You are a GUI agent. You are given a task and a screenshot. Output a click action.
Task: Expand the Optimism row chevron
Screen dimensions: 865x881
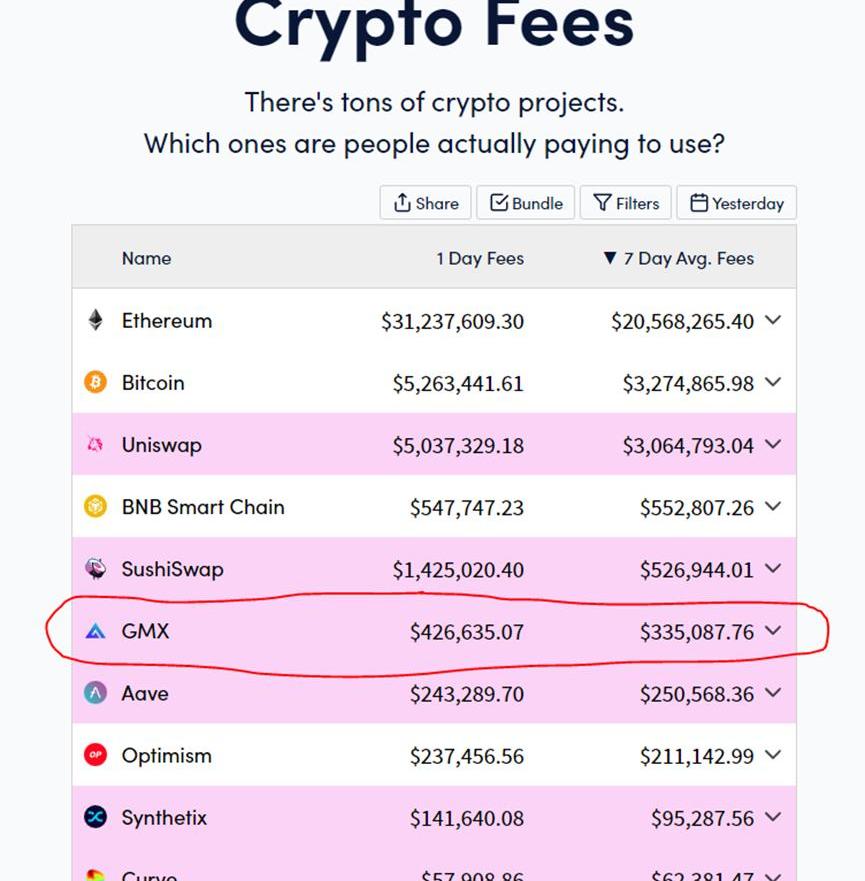click(x=773, y=755)
